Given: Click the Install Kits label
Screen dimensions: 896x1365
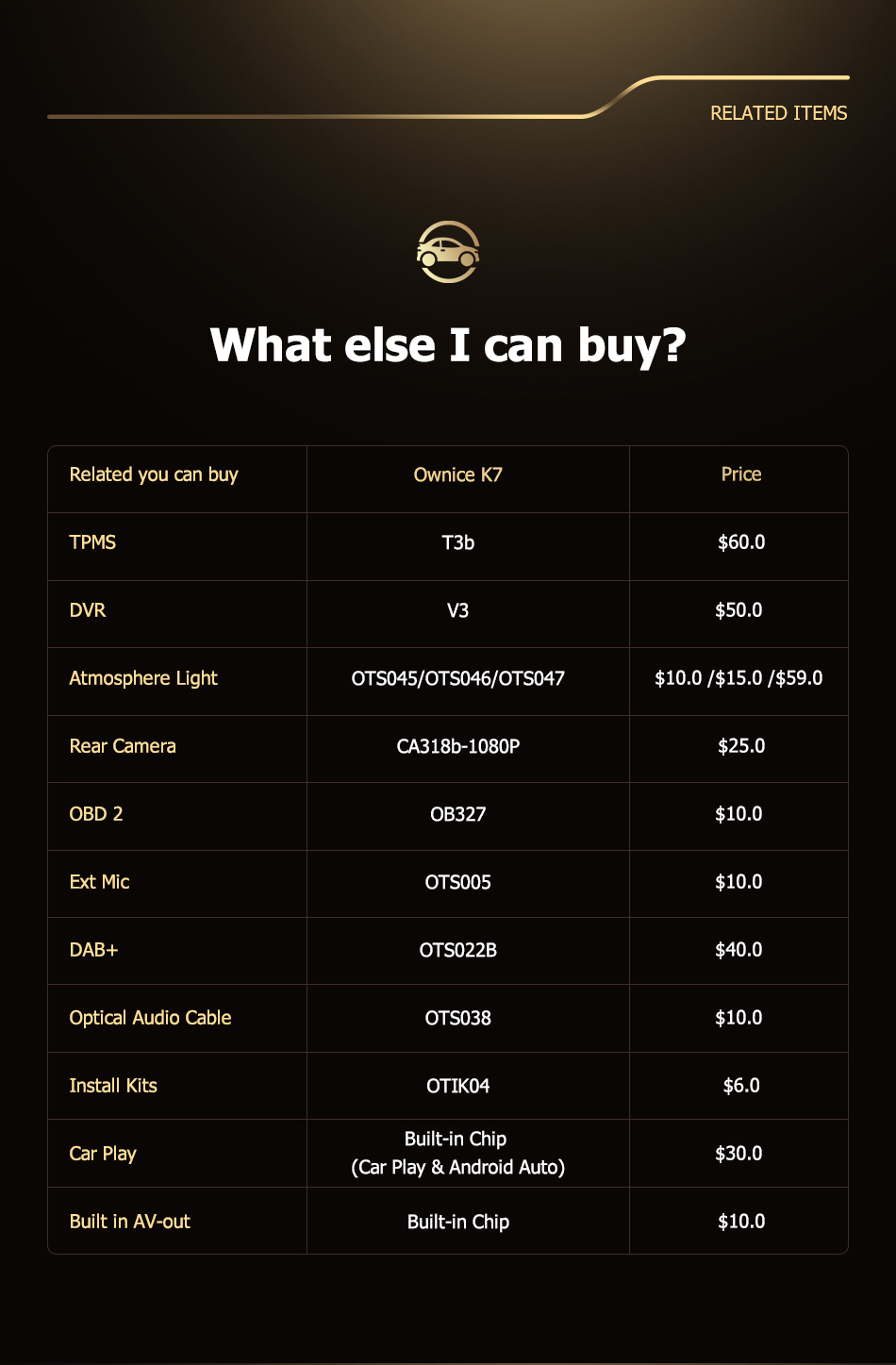Looking at the screenshot, I should (x=113, y=1086).
